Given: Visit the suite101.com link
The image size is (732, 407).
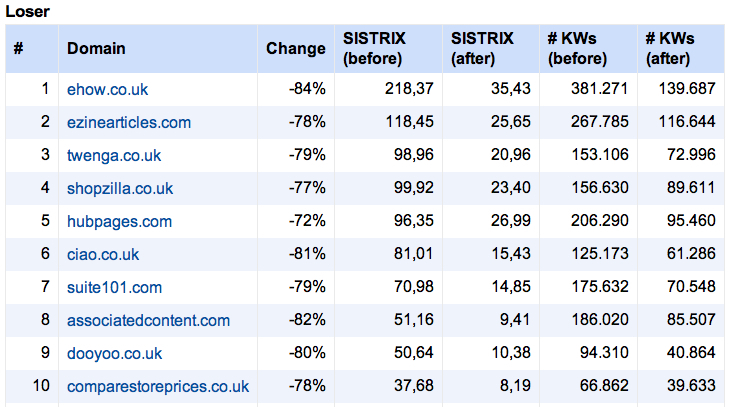Looking at the screenshot, I should pyautogui.click(x=114, y=288).
